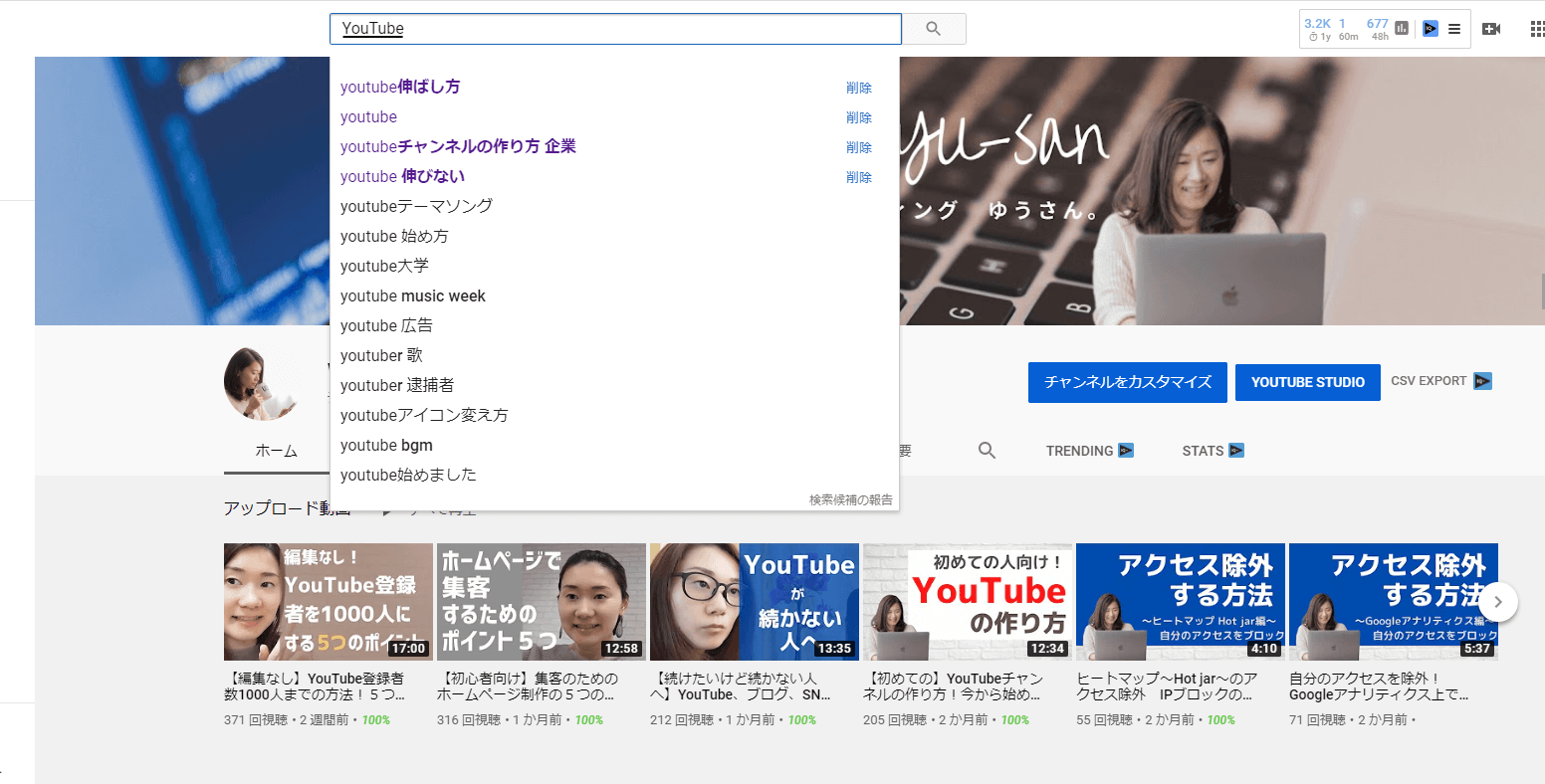Click title '【編集なし】YouTube登録者数1000人までの方法'
This screenshot has width=1545, height=784.
pos(316,686)
